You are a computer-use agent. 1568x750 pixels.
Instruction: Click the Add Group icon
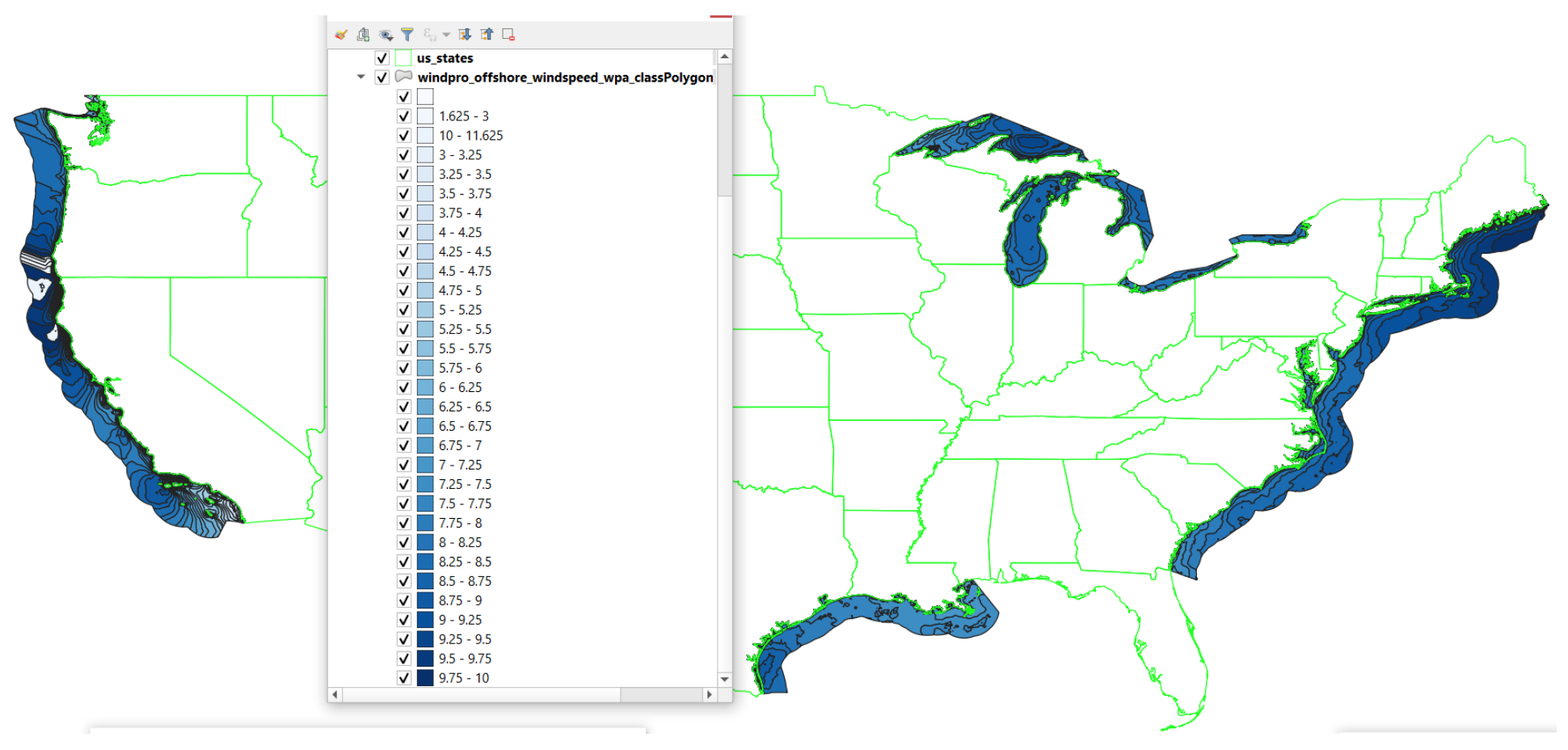coord(363,35)
